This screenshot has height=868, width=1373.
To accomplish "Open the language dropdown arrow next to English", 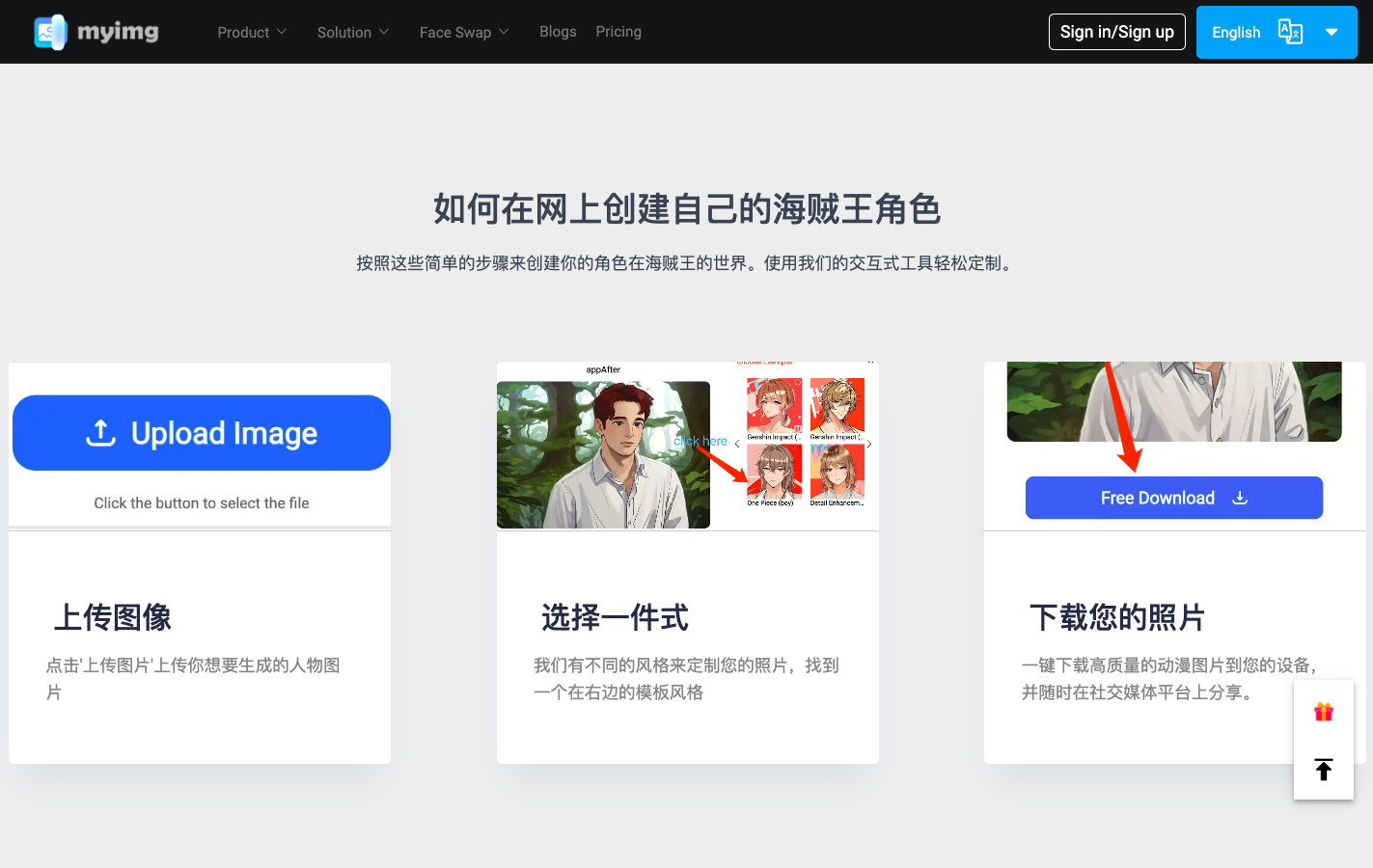I will pos(1332,32).
